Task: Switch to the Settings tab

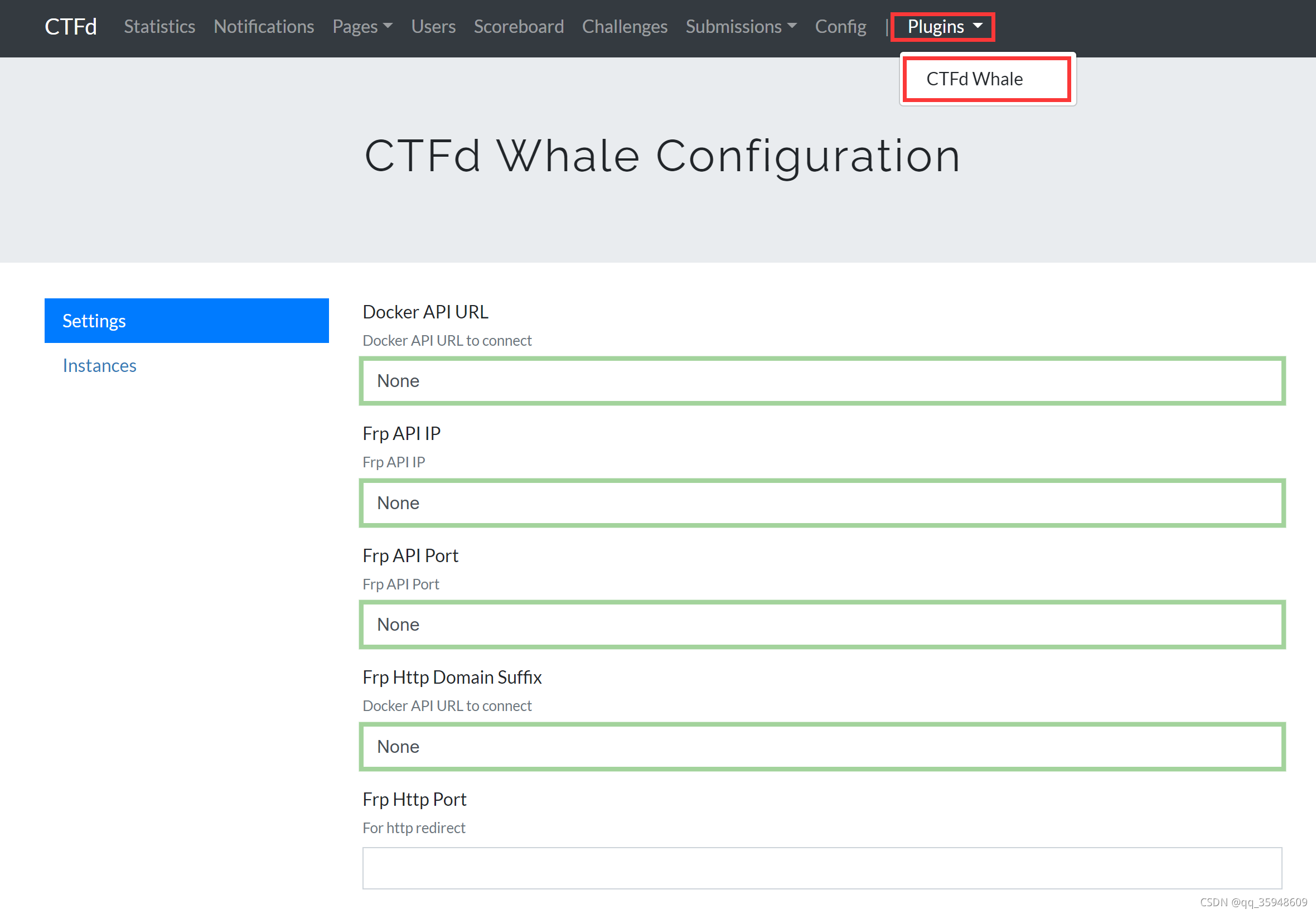Action: click(x=186, y=321)
